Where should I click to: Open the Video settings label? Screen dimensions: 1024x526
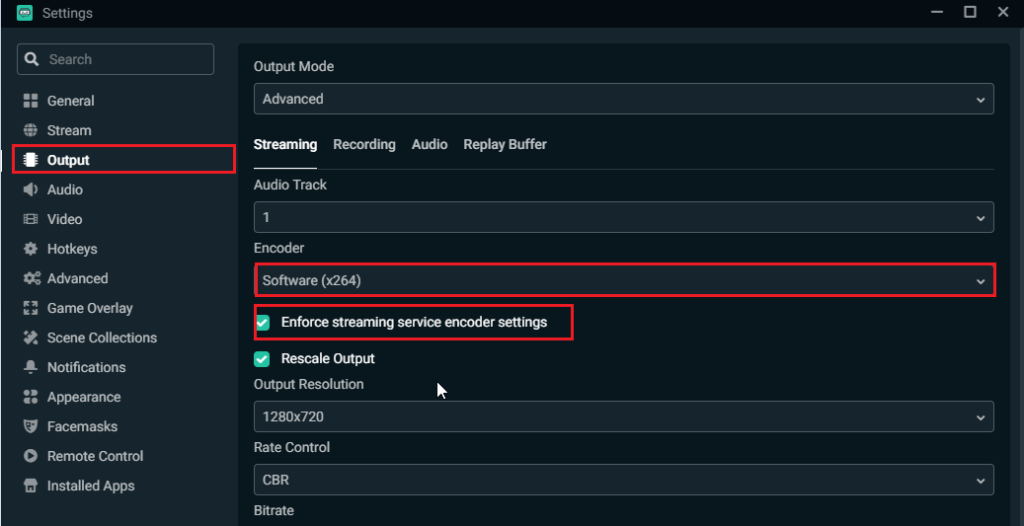click(x=65, y=219)
